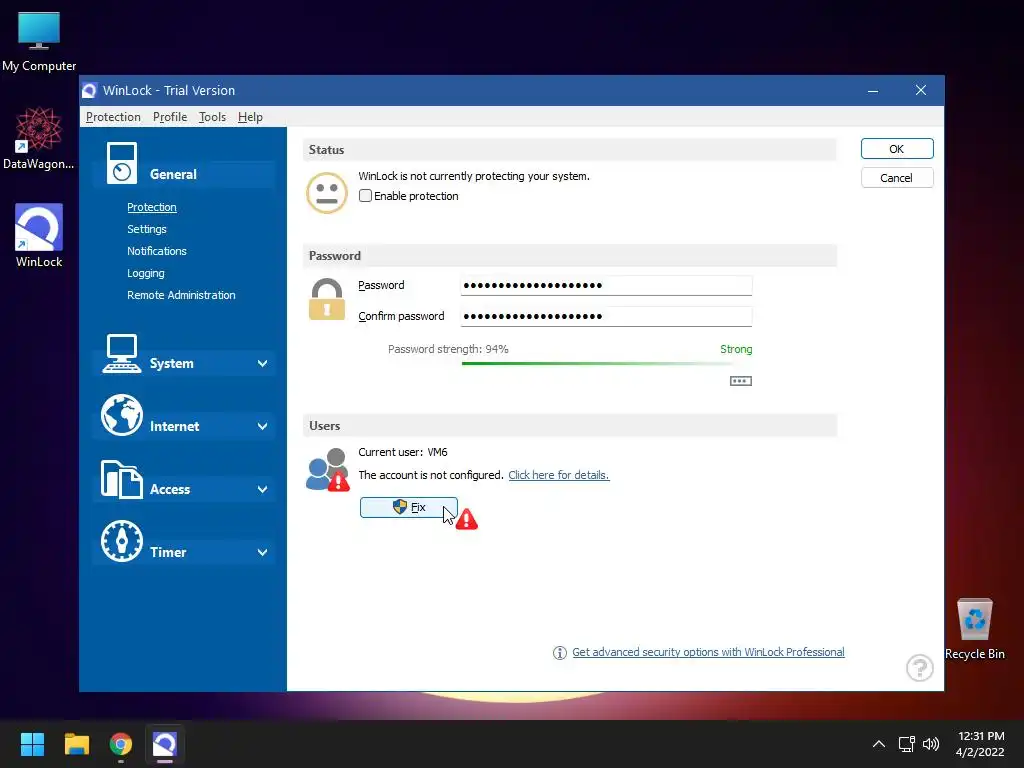
Task: Click the Internet globe icon
Action: click(121, 415)
